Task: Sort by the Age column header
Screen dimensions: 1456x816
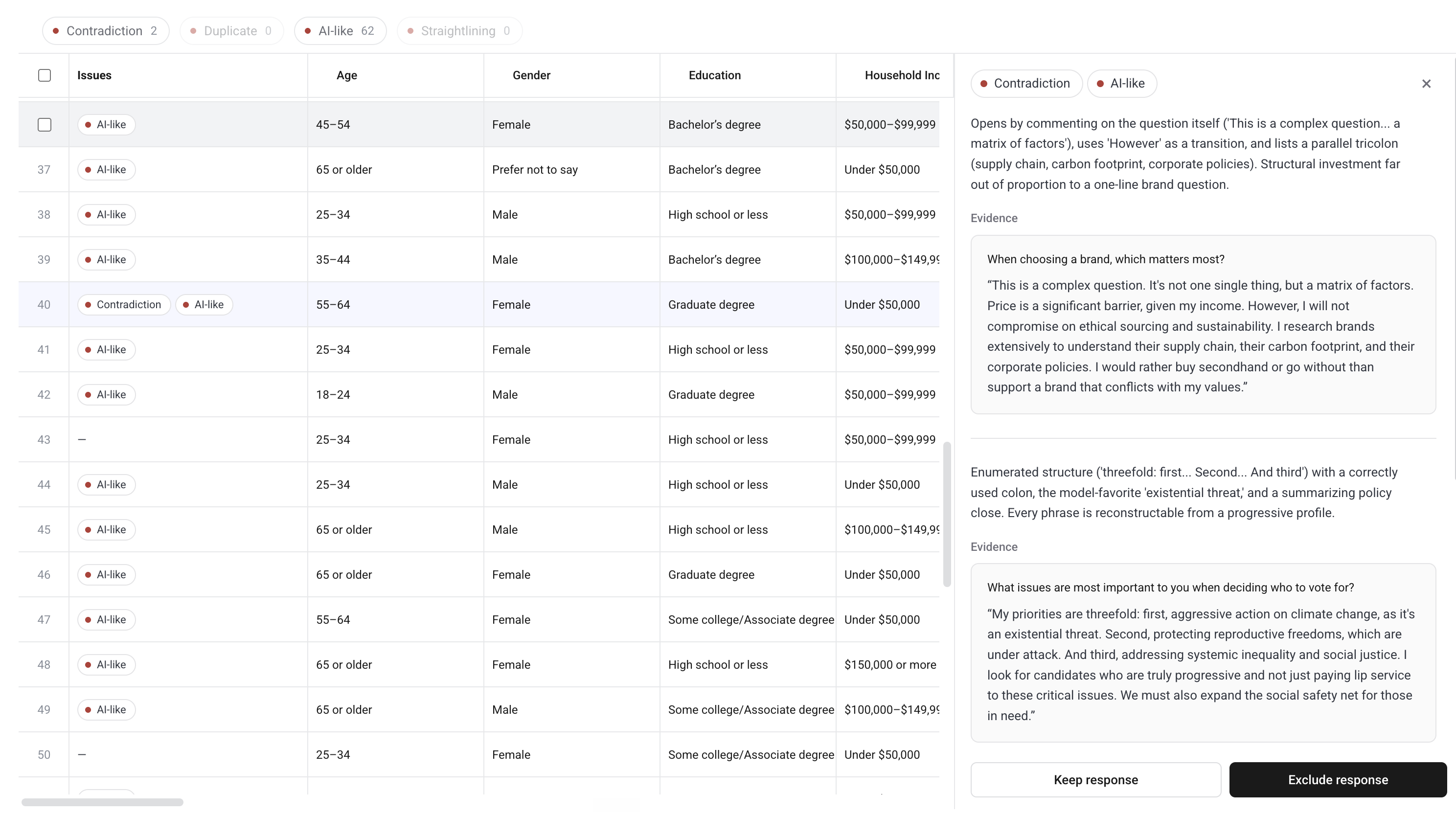Action: click(x=346, y=75)
